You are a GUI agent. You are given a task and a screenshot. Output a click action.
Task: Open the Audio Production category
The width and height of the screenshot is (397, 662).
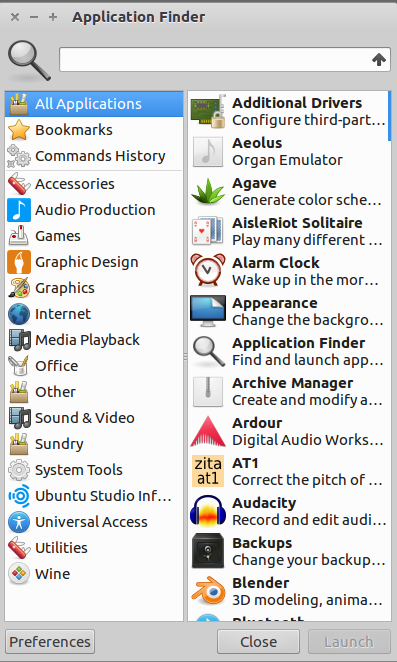click(94, 210)
